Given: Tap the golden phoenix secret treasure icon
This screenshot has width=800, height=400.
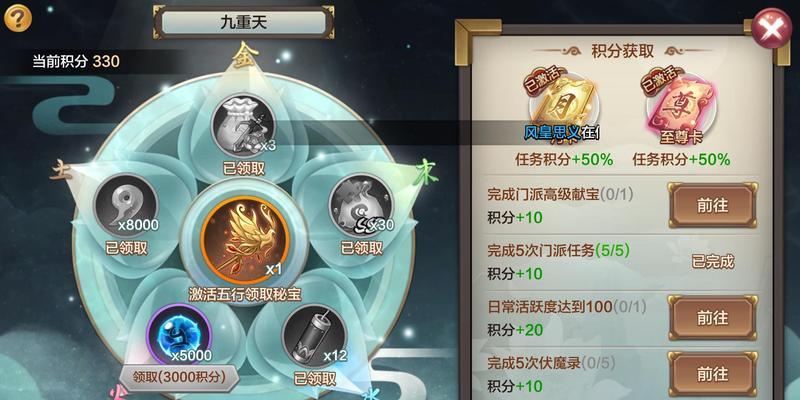Looking at the screenshot, I should (x=244, y=240).
